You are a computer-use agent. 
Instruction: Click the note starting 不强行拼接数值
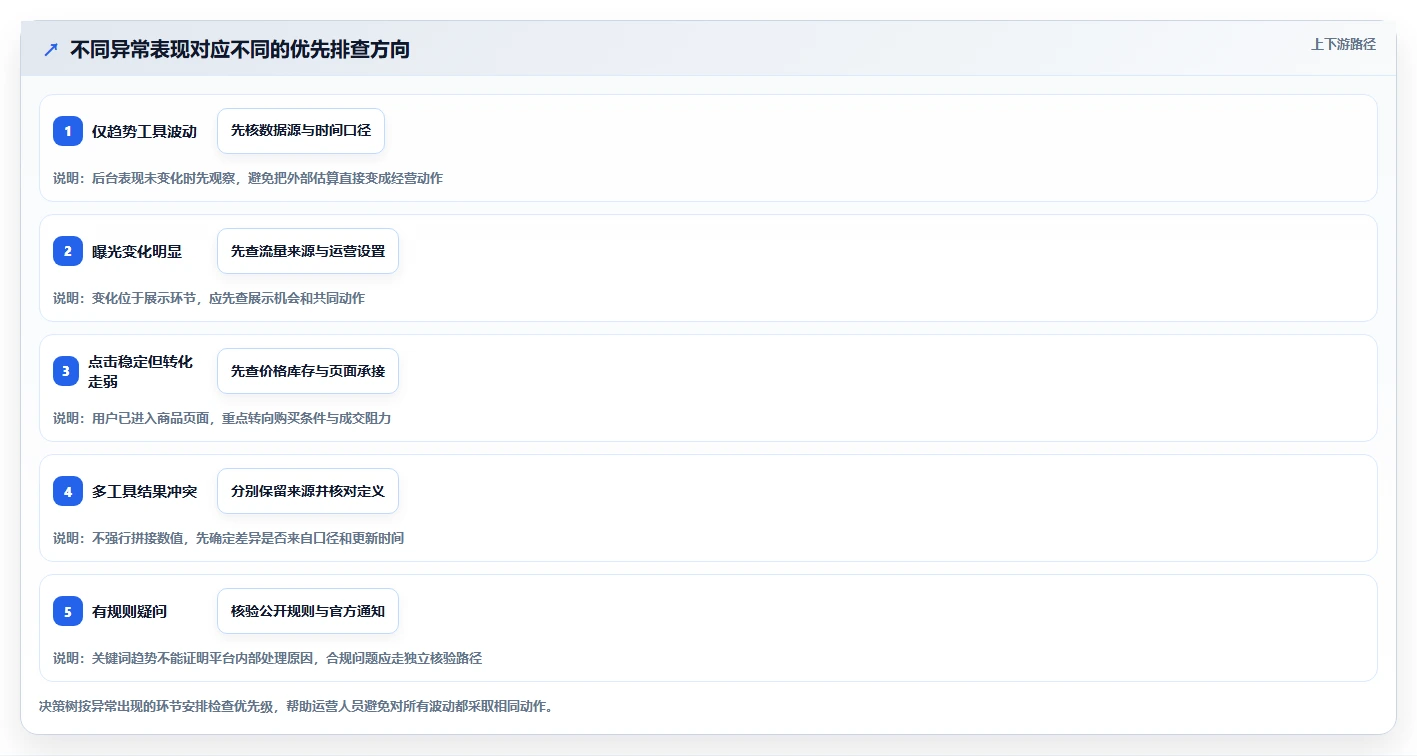228,538
